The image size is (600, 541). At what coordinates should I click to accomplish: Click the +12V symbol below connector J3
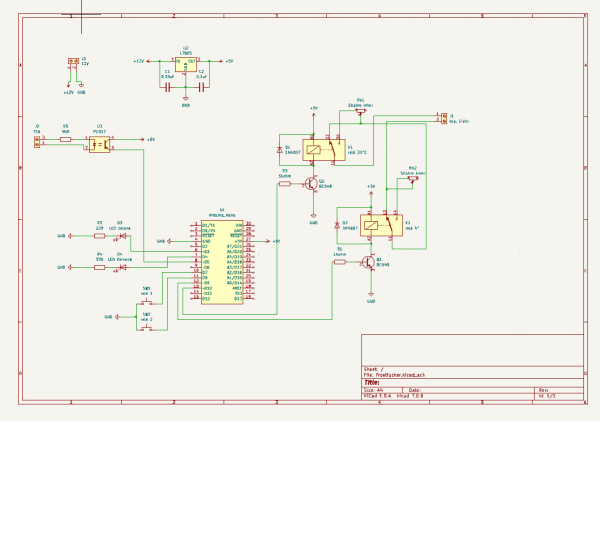68,85
